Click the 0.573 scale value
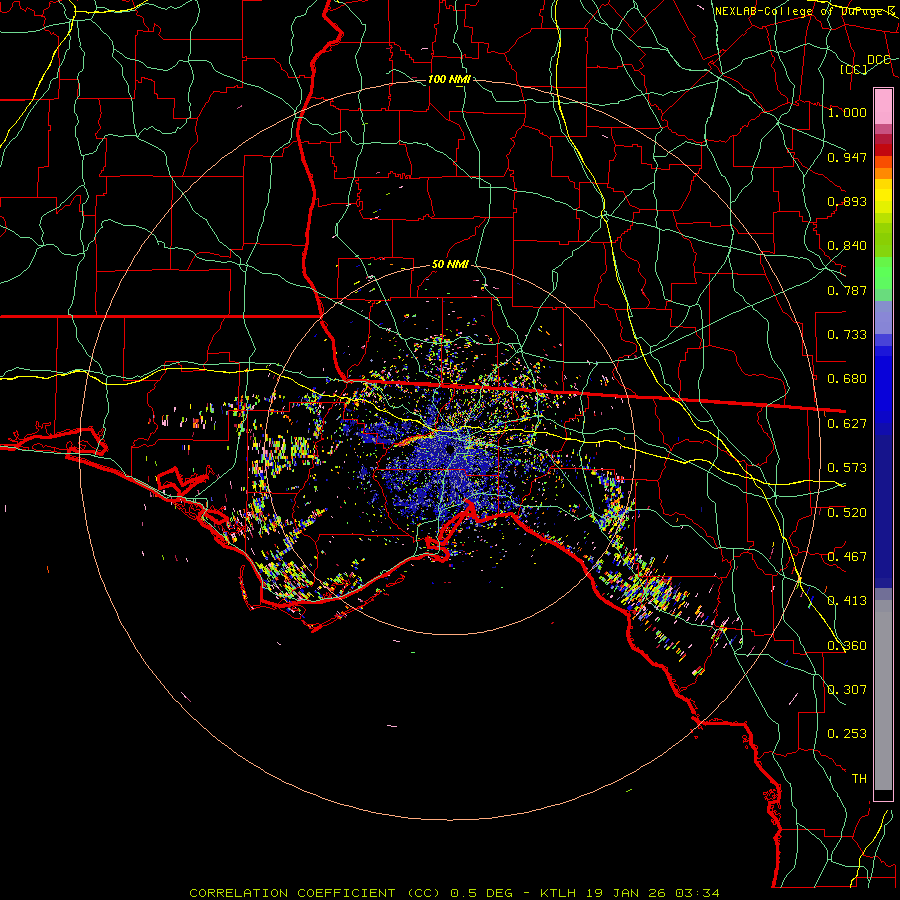Viewport: 900px width, 900px height. tap(847, 468)
